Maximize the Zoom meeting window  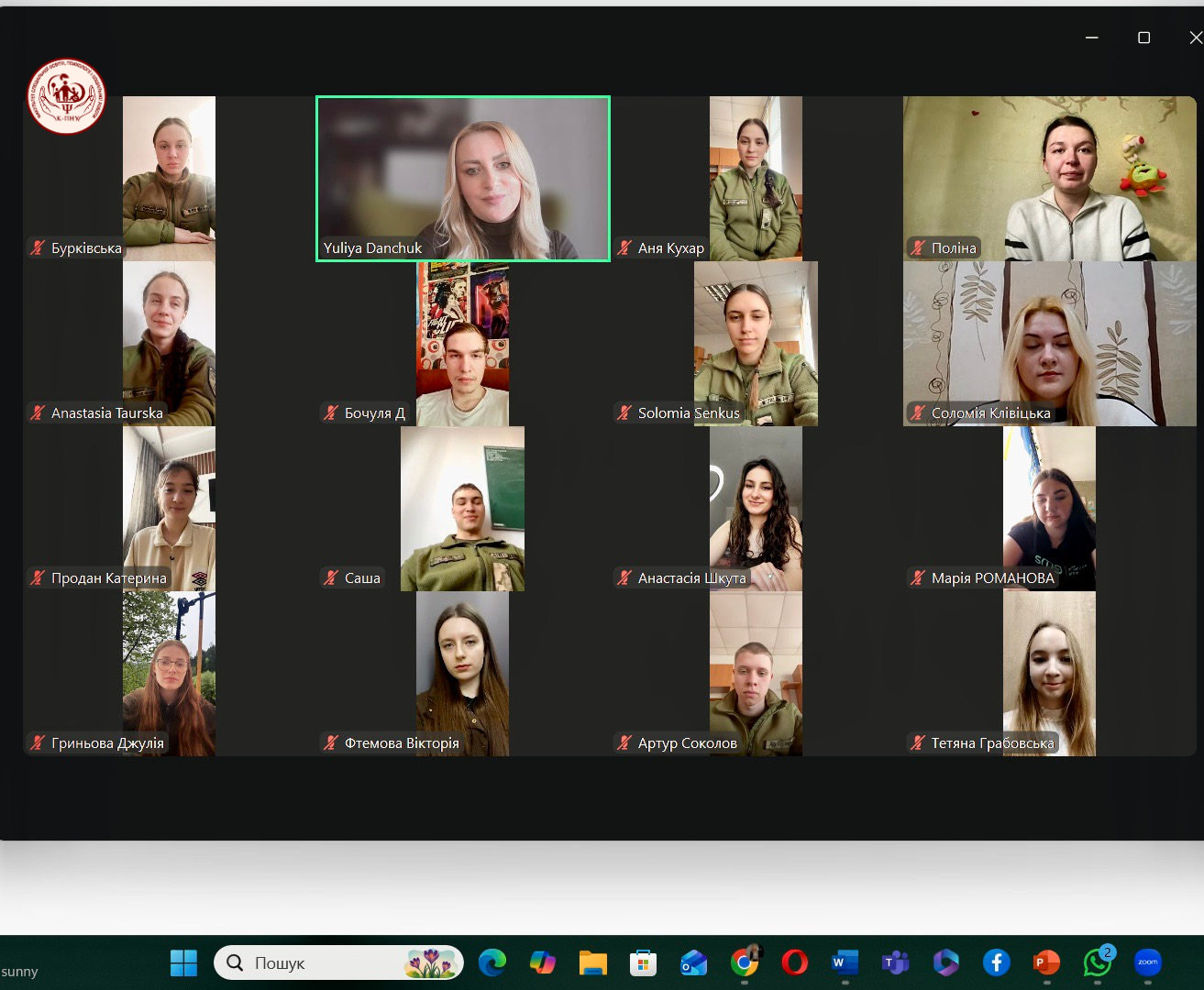(x=1143, y=38)
